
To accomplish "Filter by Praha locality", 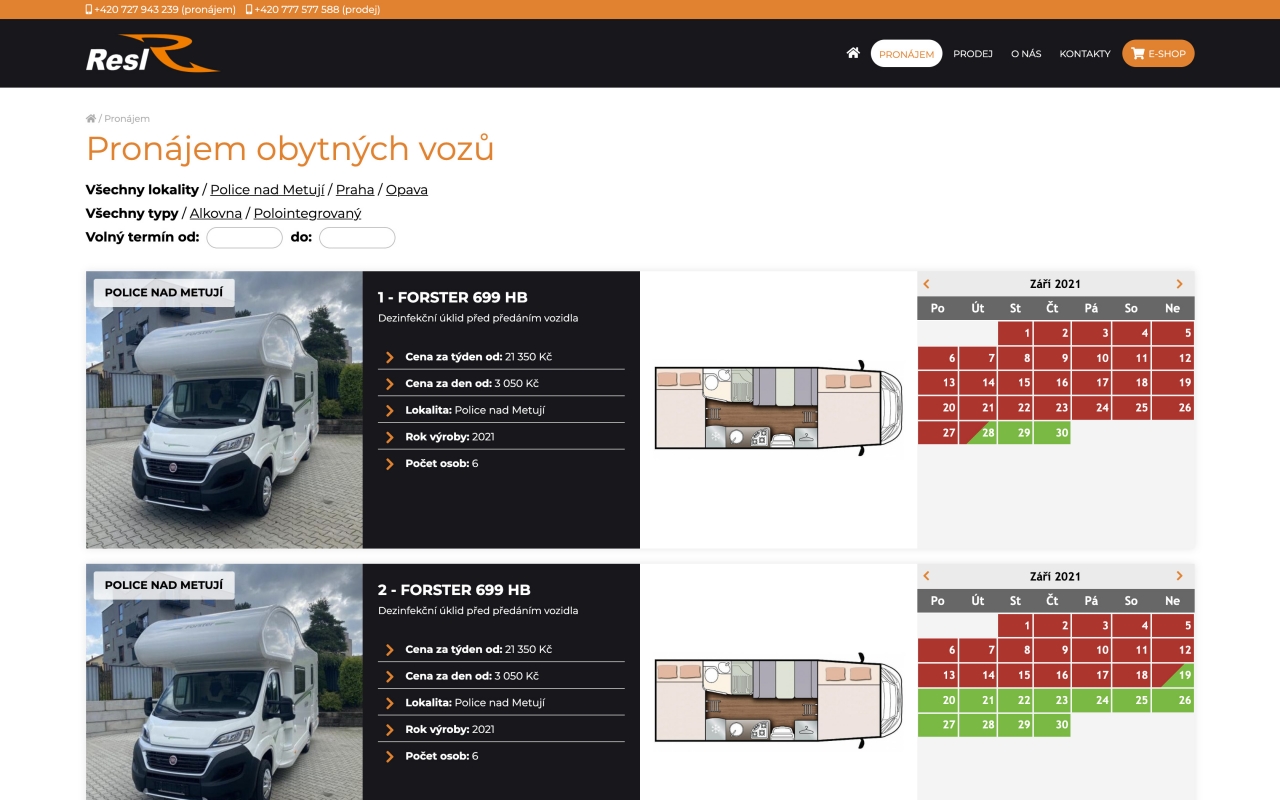I will click(x=355, y=190).
